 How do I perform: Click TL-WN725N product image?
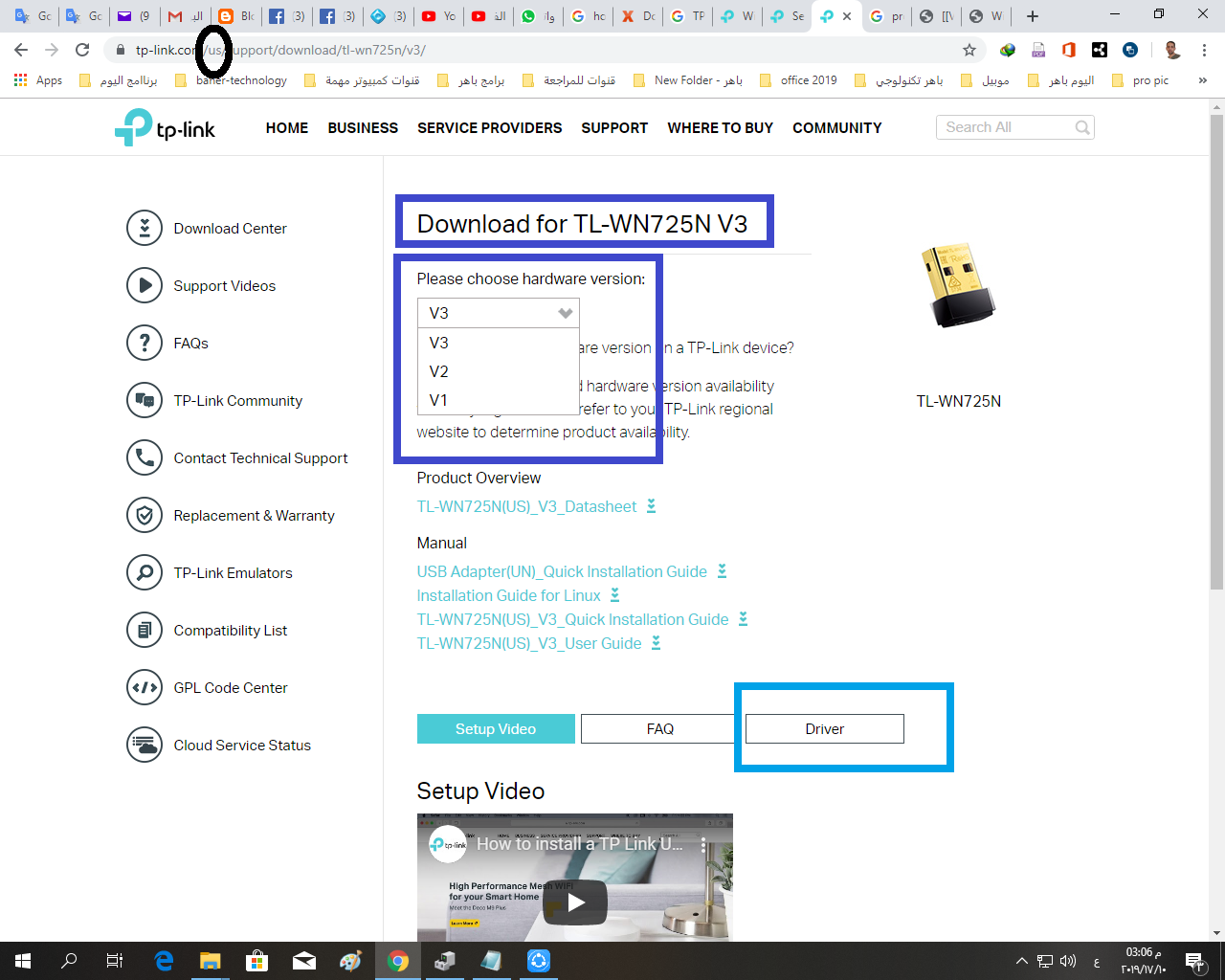point(959,284)
